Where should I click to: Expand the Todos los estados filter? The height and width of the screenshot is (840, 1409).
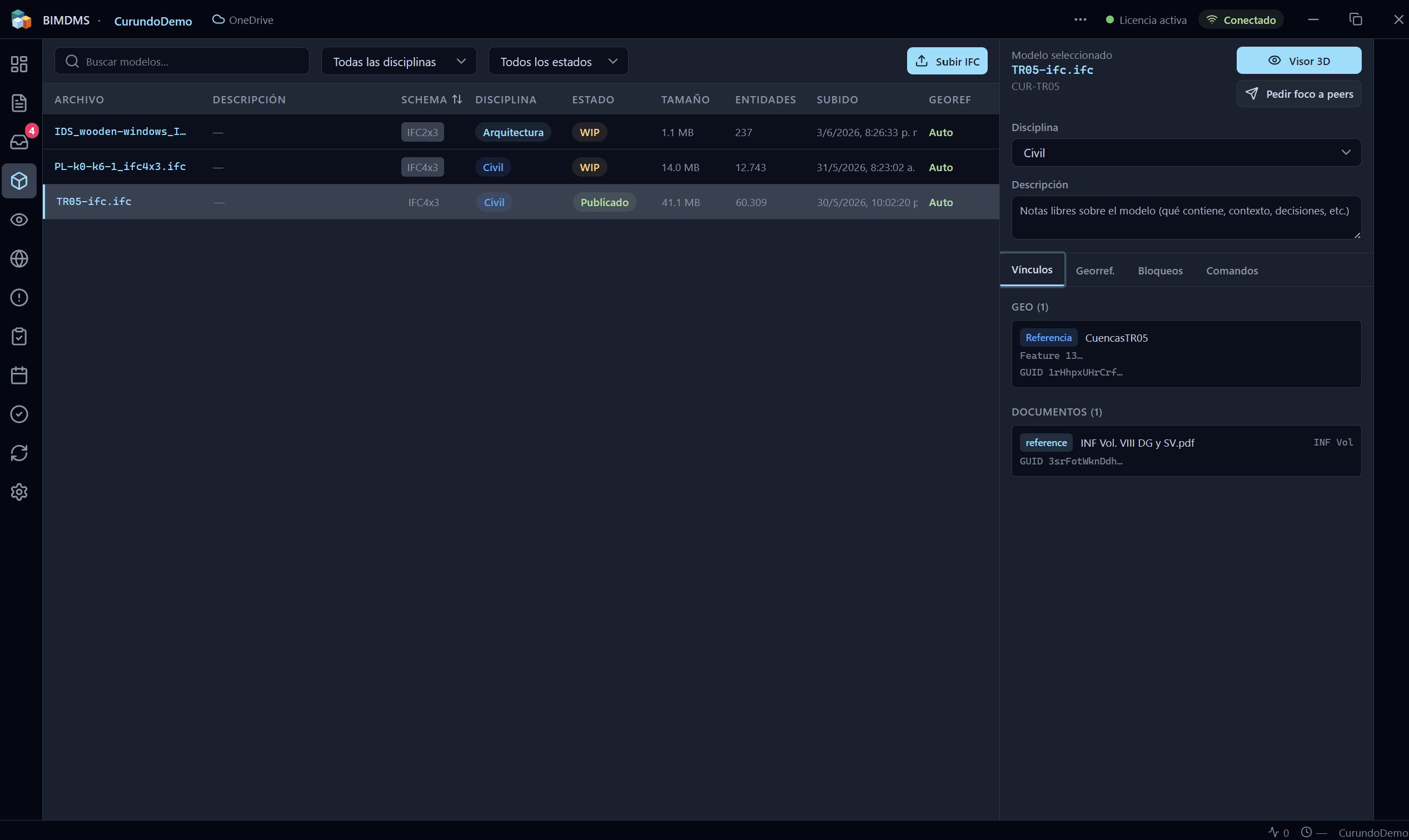pos(558,61)
